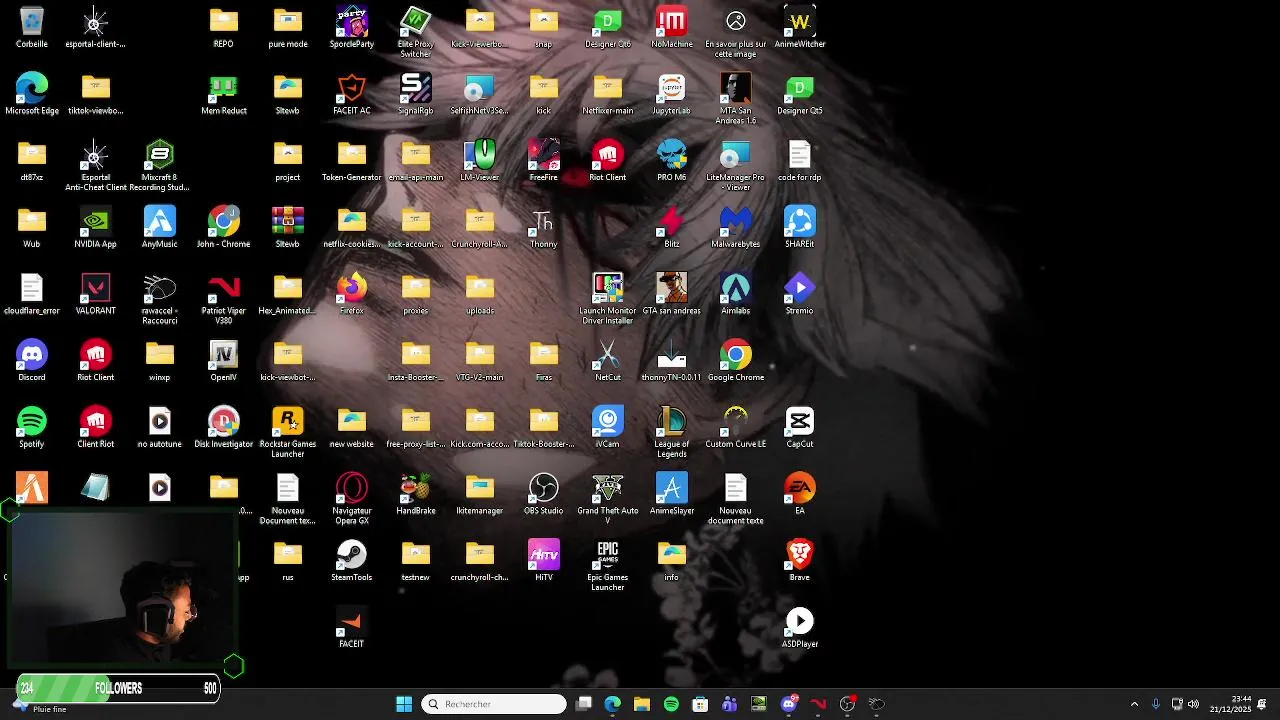1280x720 pixels.
Task: Open JupyterLab shortcut
Action: click(672, 95)
